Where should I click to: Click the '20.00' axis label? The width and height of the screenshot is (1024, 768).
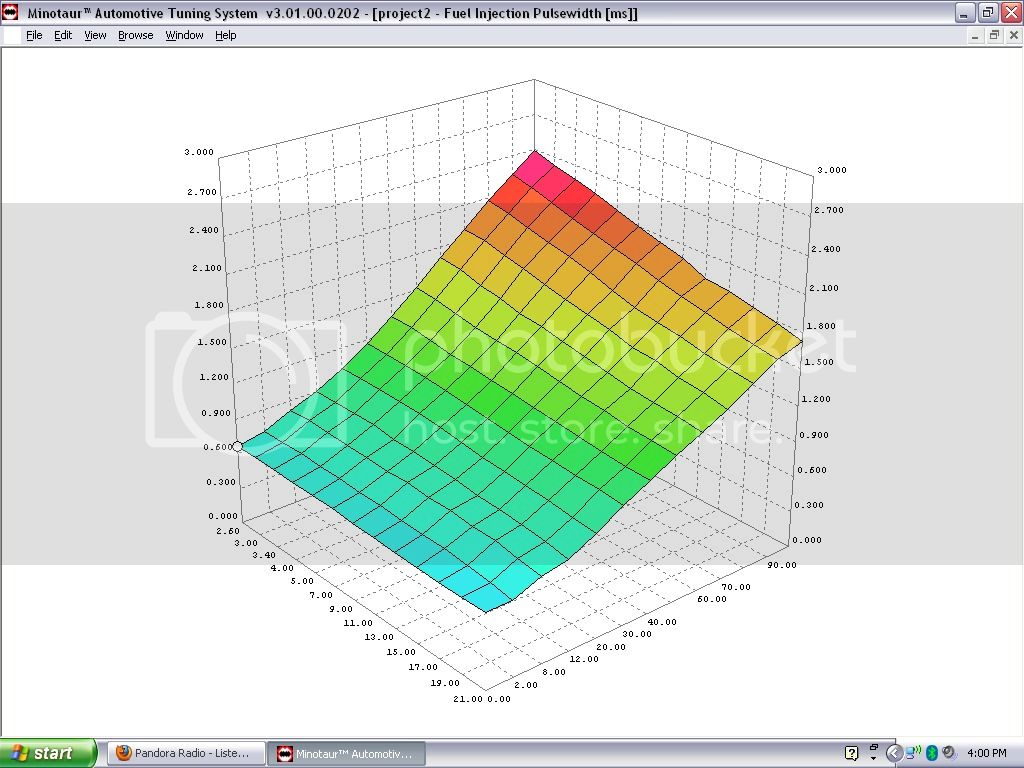click(x=611, y=647)
